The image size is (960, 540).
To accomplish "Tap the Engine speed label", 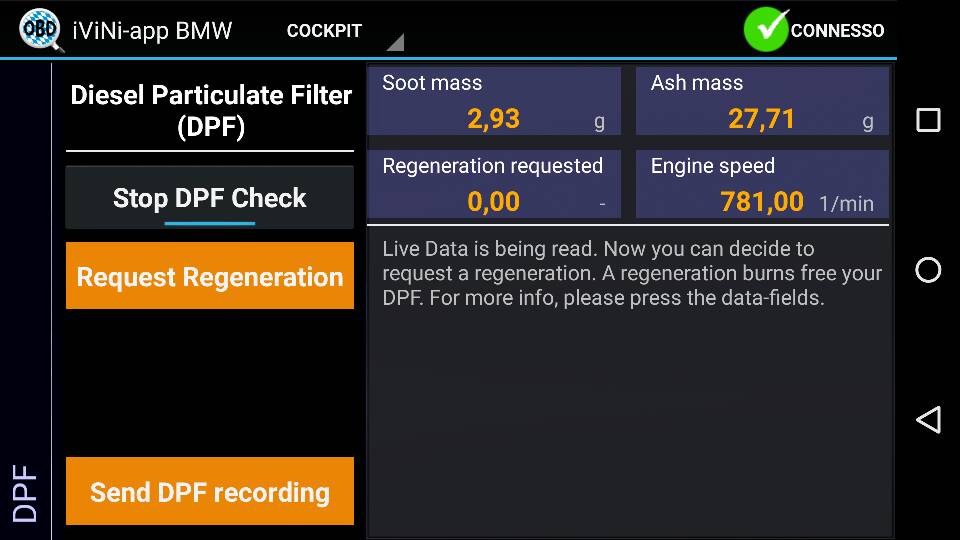I will (x=713, y=166).
